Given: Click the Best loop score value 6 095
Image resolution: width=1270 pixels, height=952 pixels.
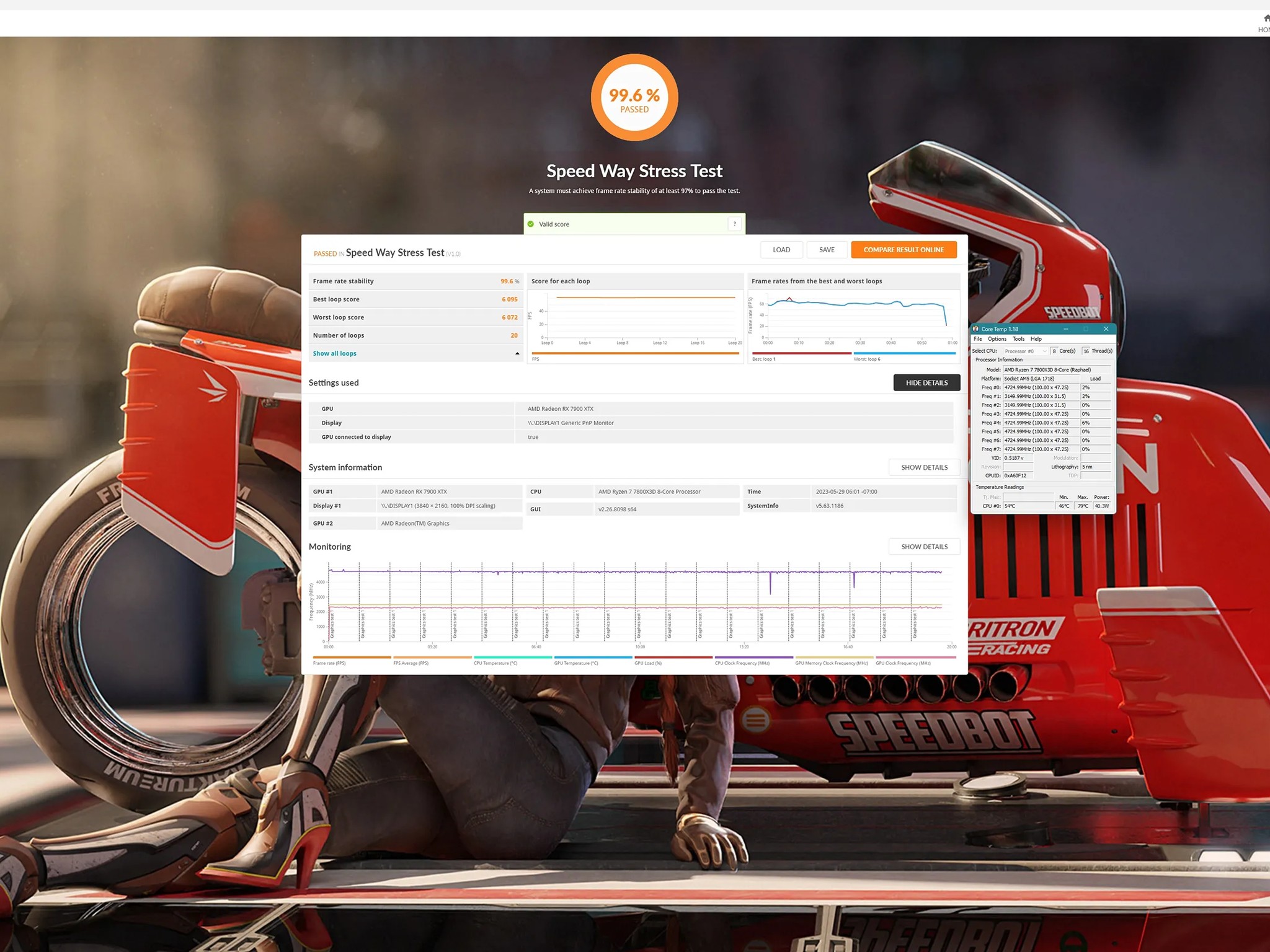Looking at the screenshot, I should tap(510, 299).
